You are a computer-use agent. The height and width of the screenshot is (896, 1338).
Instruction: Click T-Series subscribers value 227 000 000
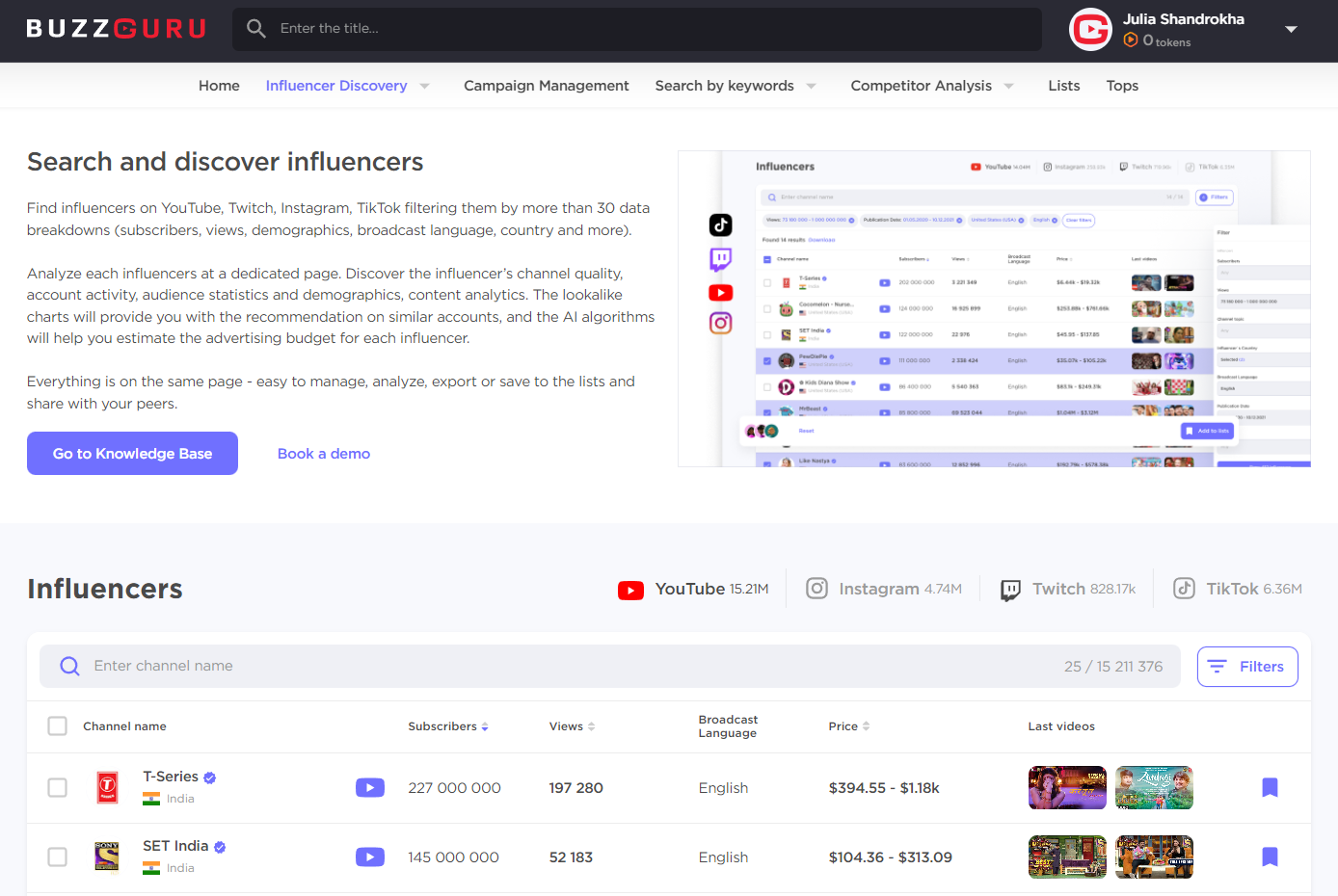454,788
